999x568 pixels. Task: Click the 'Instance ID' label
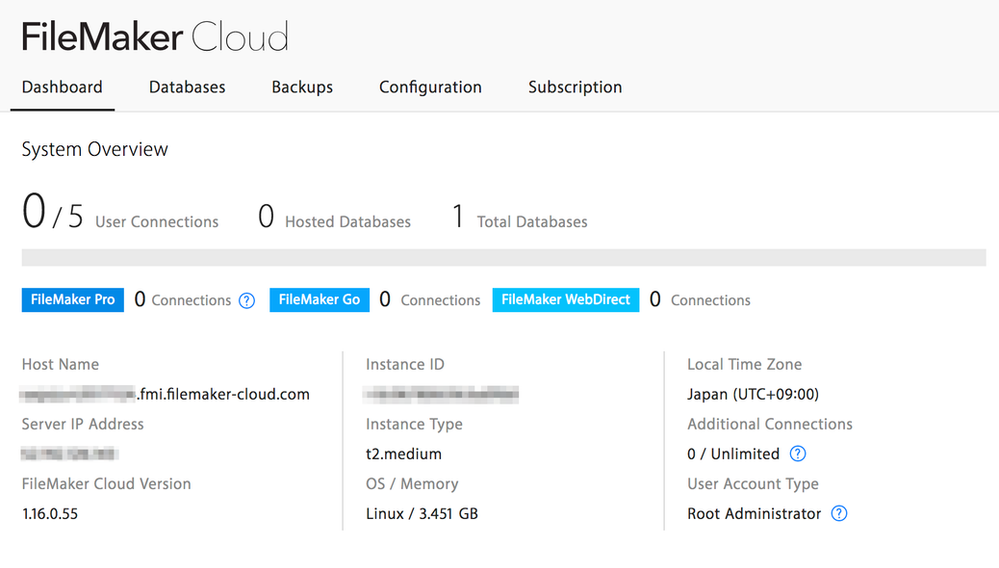tap(405, 364)
